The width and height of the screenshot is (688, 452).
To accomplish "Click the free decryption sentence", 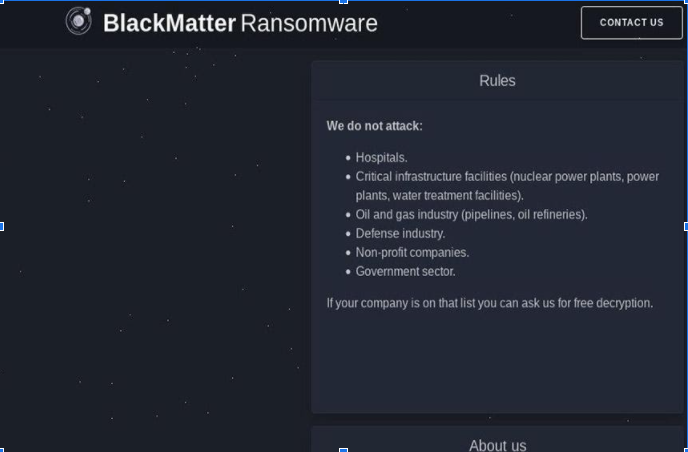I will pyautogui.click(x=489, y=303).
